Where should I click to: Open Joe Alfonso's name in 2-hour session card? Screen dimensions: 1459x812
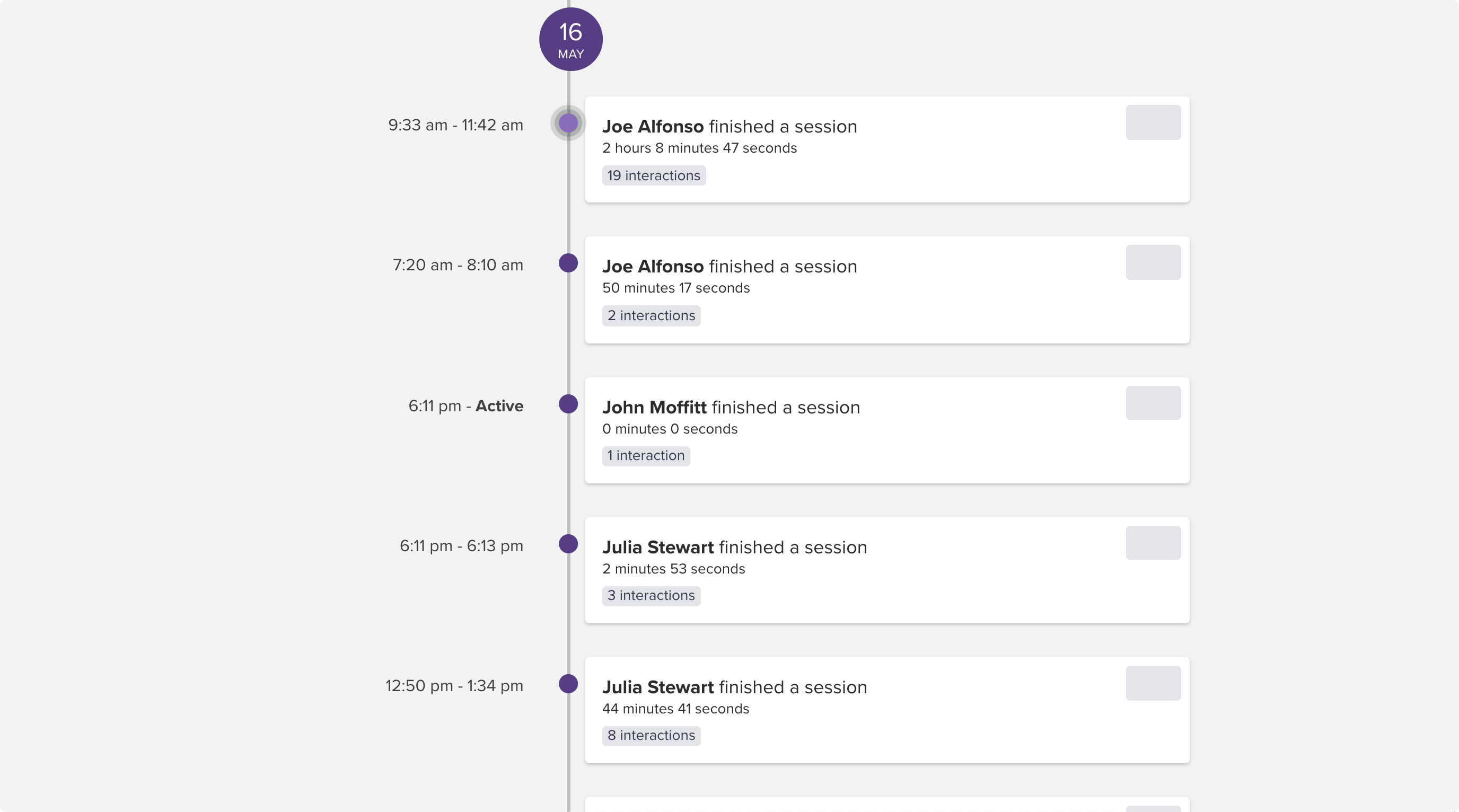pos(653,126)
